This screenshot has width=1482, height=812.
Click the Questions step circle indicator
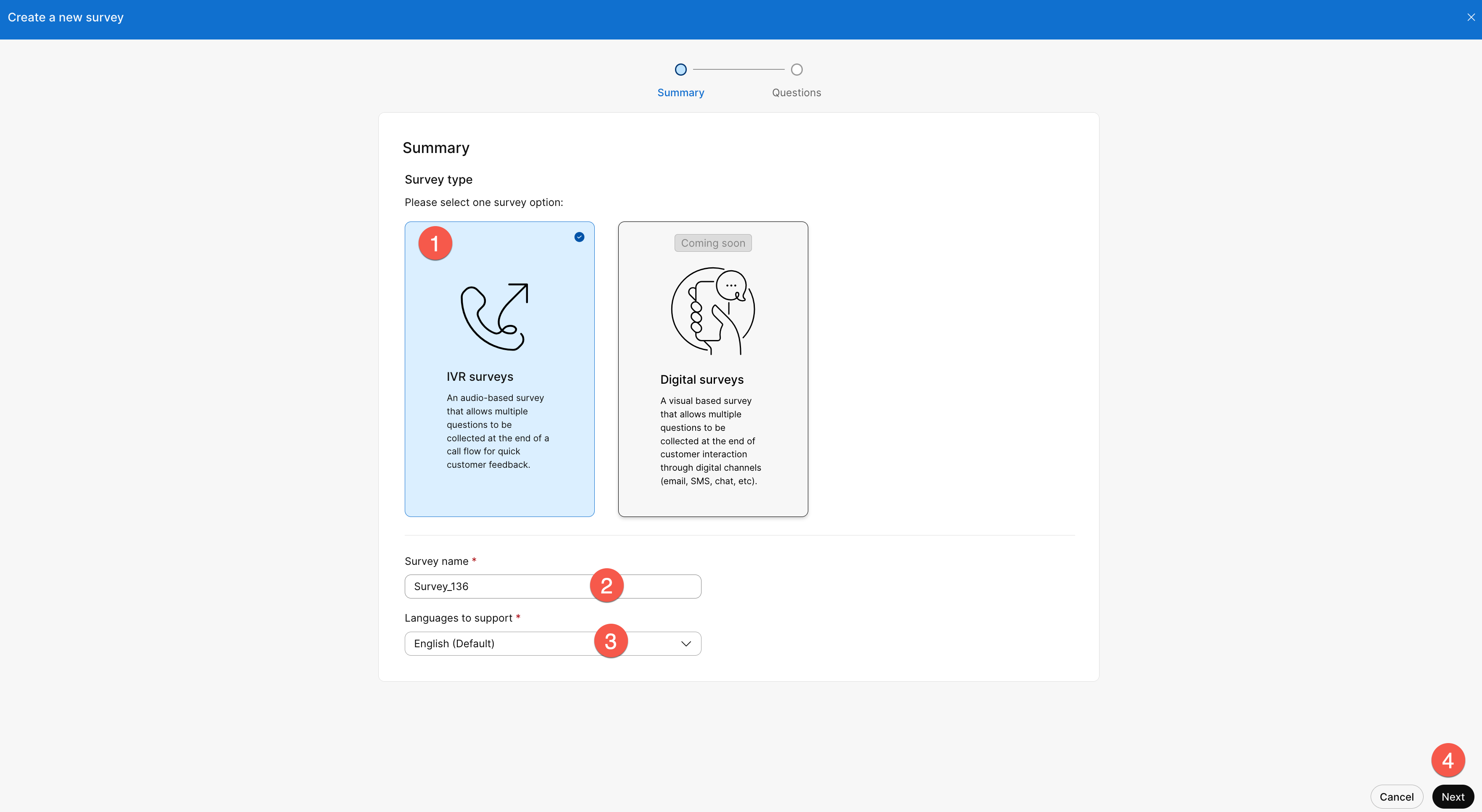point(796,70)
